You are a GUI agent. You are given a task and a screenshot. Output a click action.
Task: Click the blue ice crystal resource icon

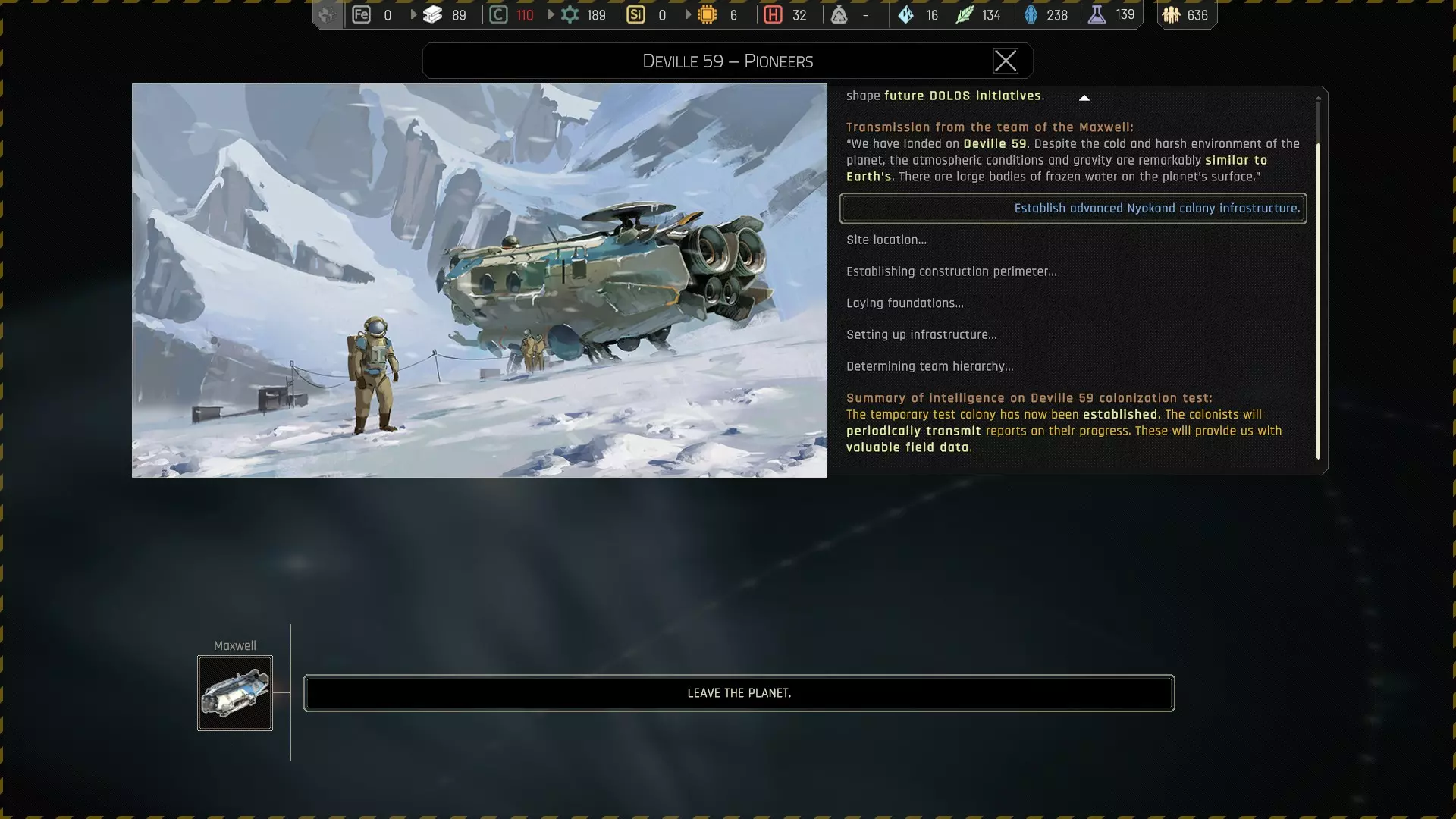905,14
